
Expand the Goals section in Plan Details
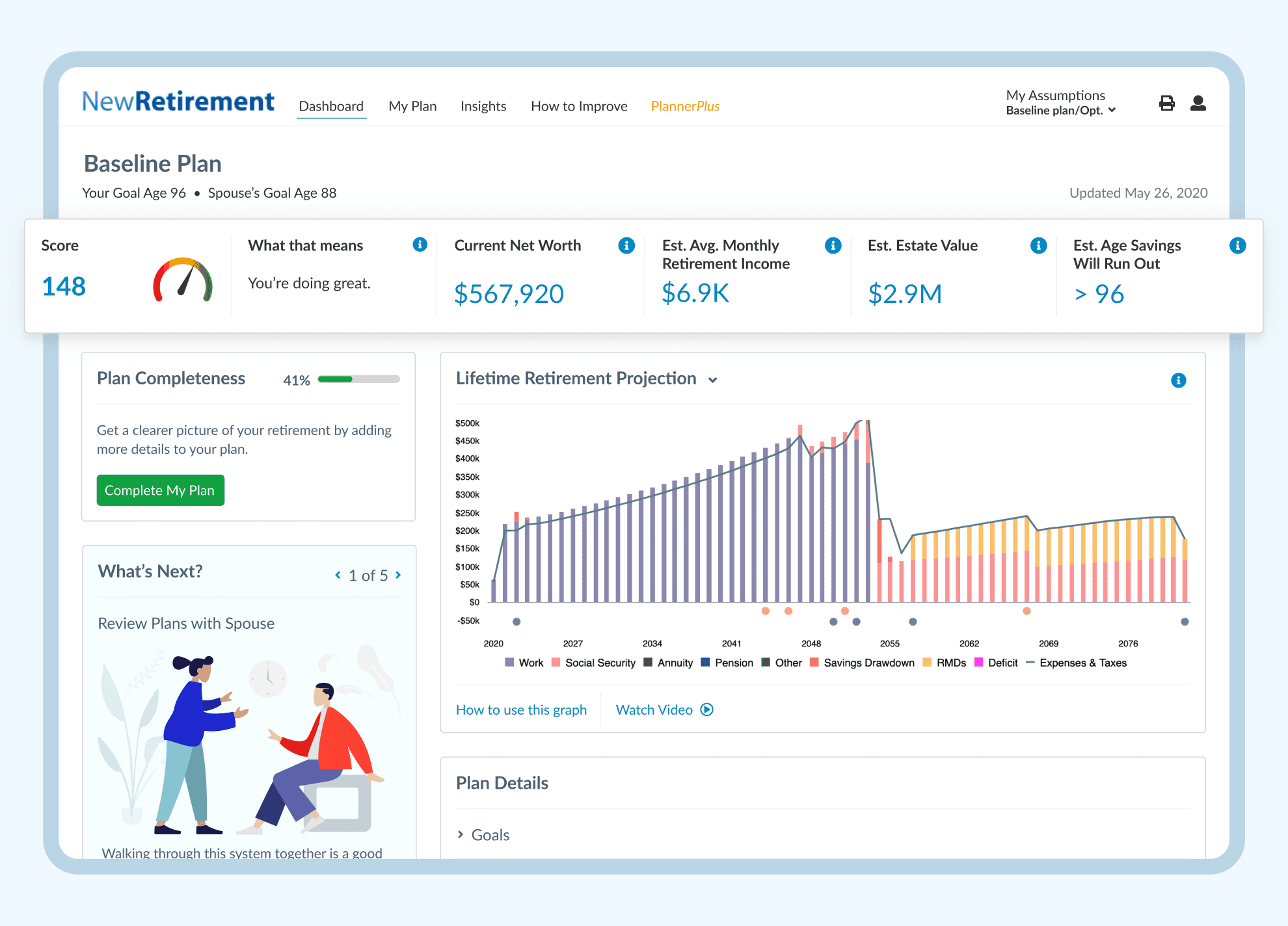483,835
